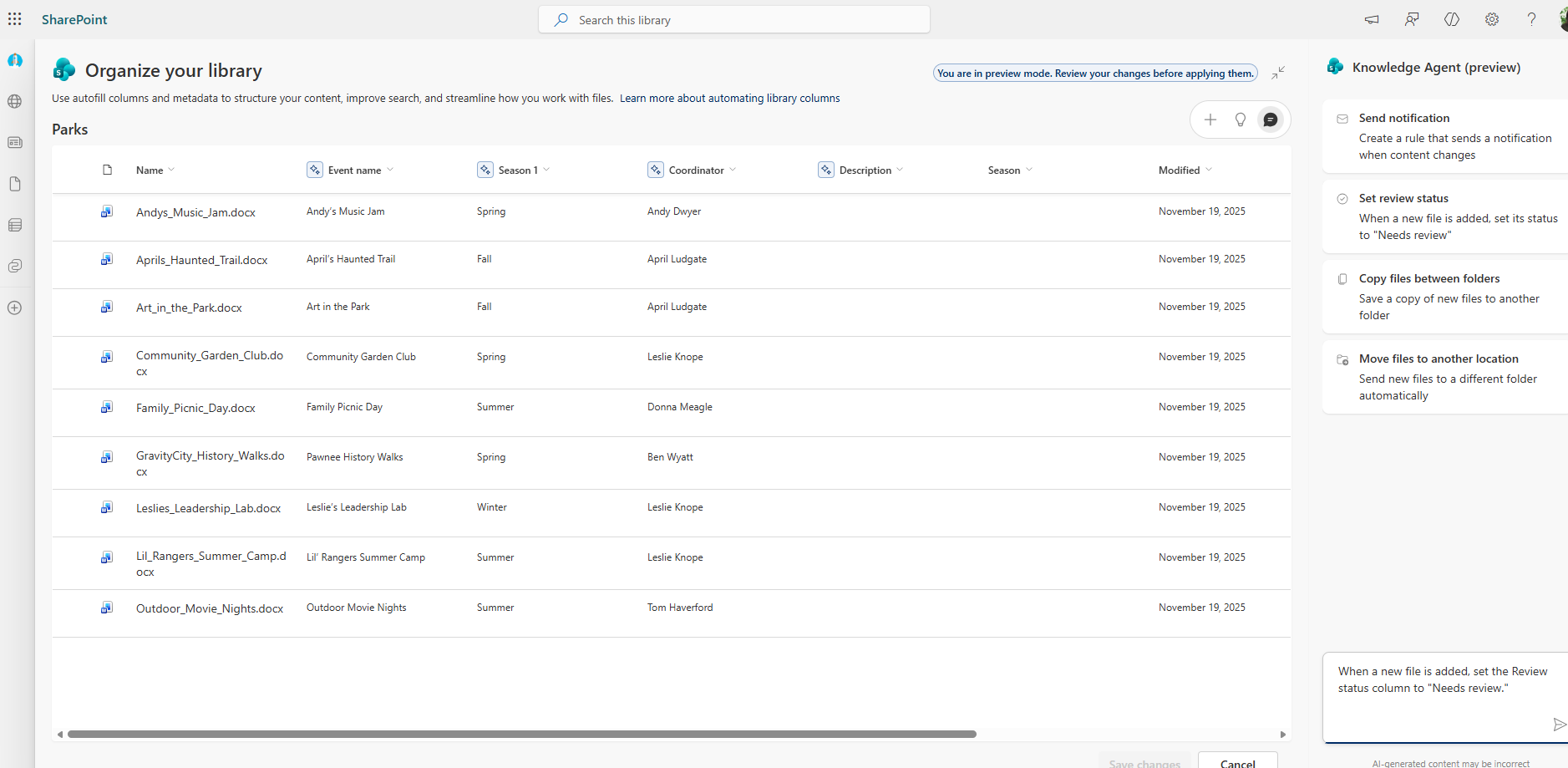
Task: Open the news icon in the left sidebar
Action: pos(15,142)
